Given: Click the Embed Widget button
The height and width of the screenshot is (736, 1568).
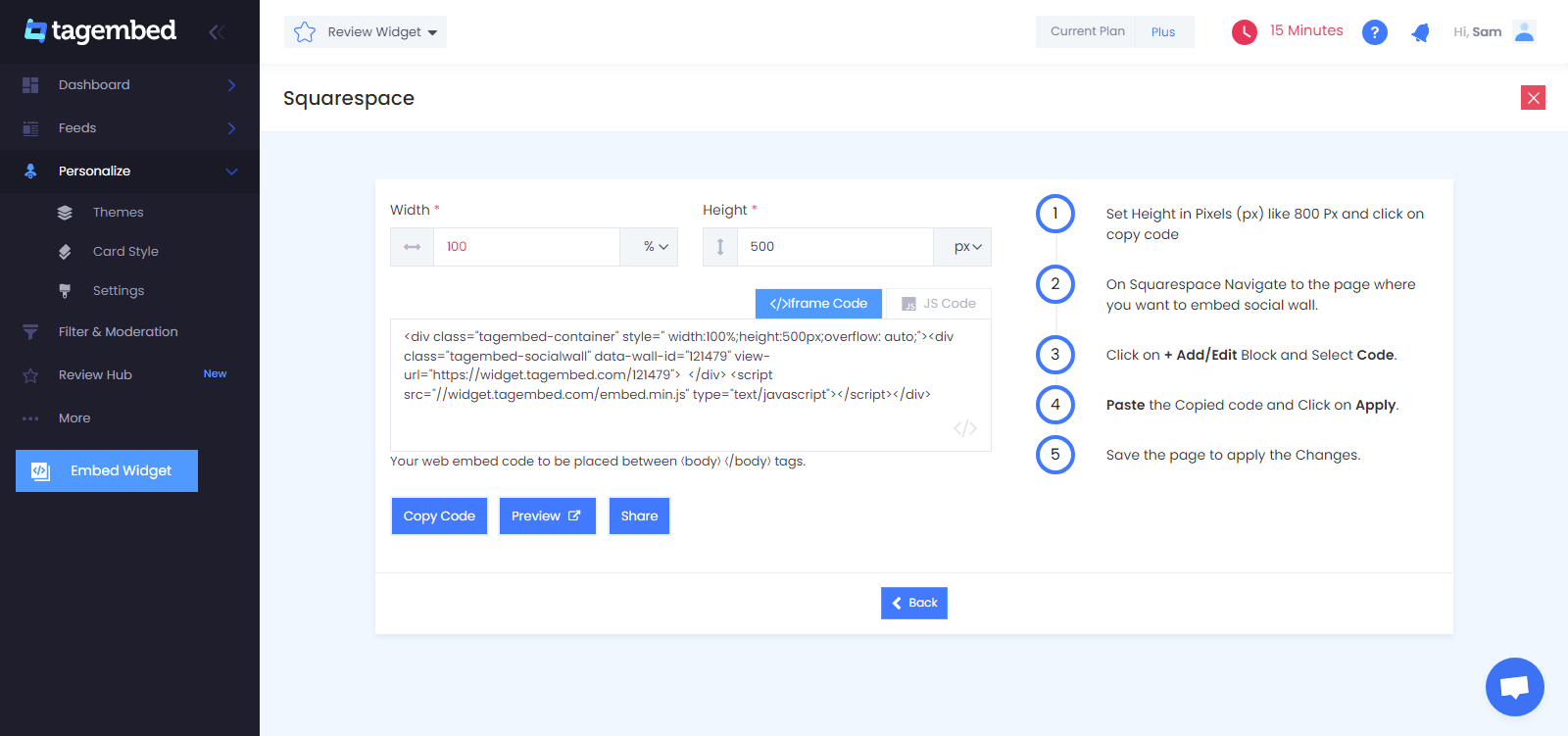Looking at the screenshot, I should pos(107,471).
